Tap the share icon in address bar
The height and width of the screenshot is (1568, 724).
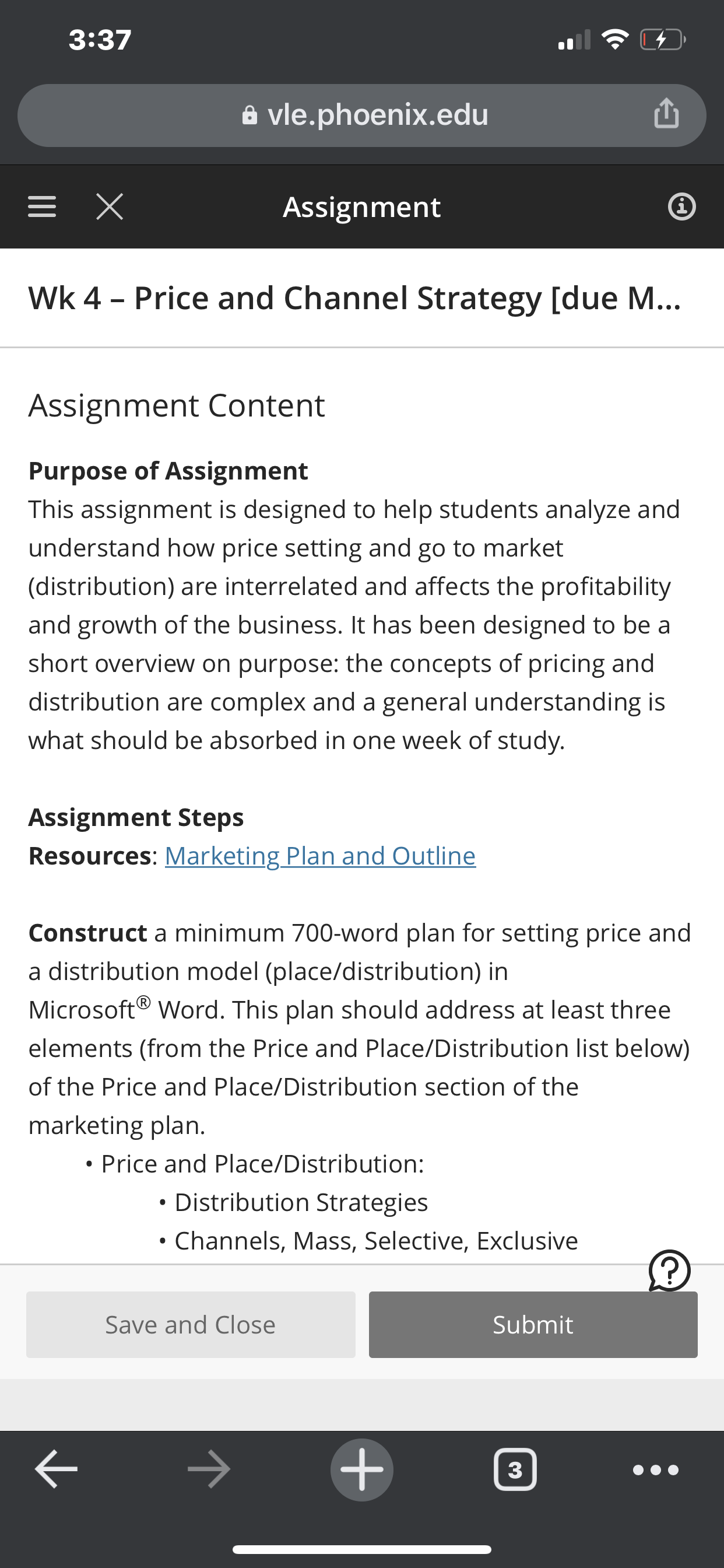pos(666,113)
